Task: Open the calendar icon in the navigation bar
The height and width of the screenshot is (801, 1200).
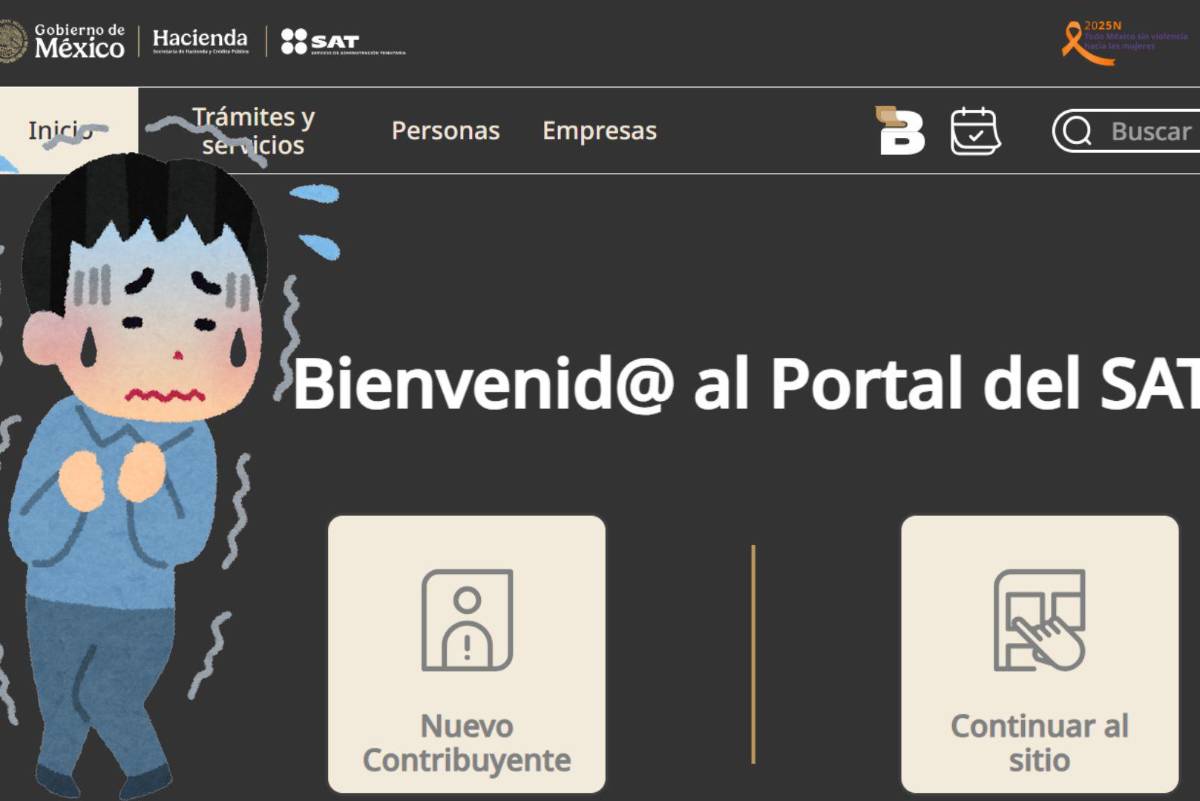Action: 974,131
